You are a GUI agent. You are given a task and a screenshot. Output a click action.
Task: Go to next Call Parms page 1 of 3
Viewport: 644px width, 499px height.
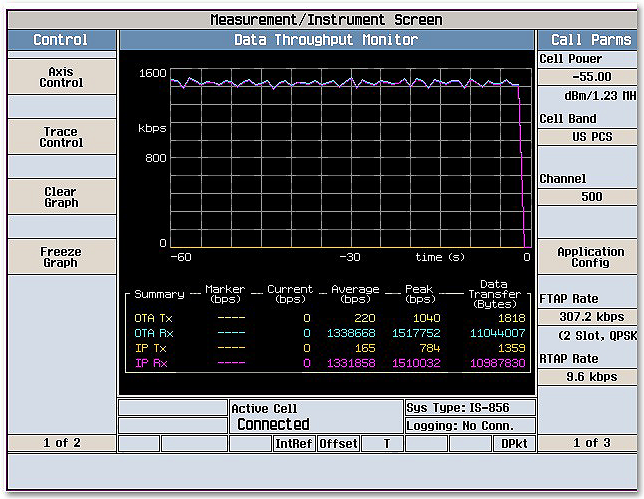(x=590, y=443)
